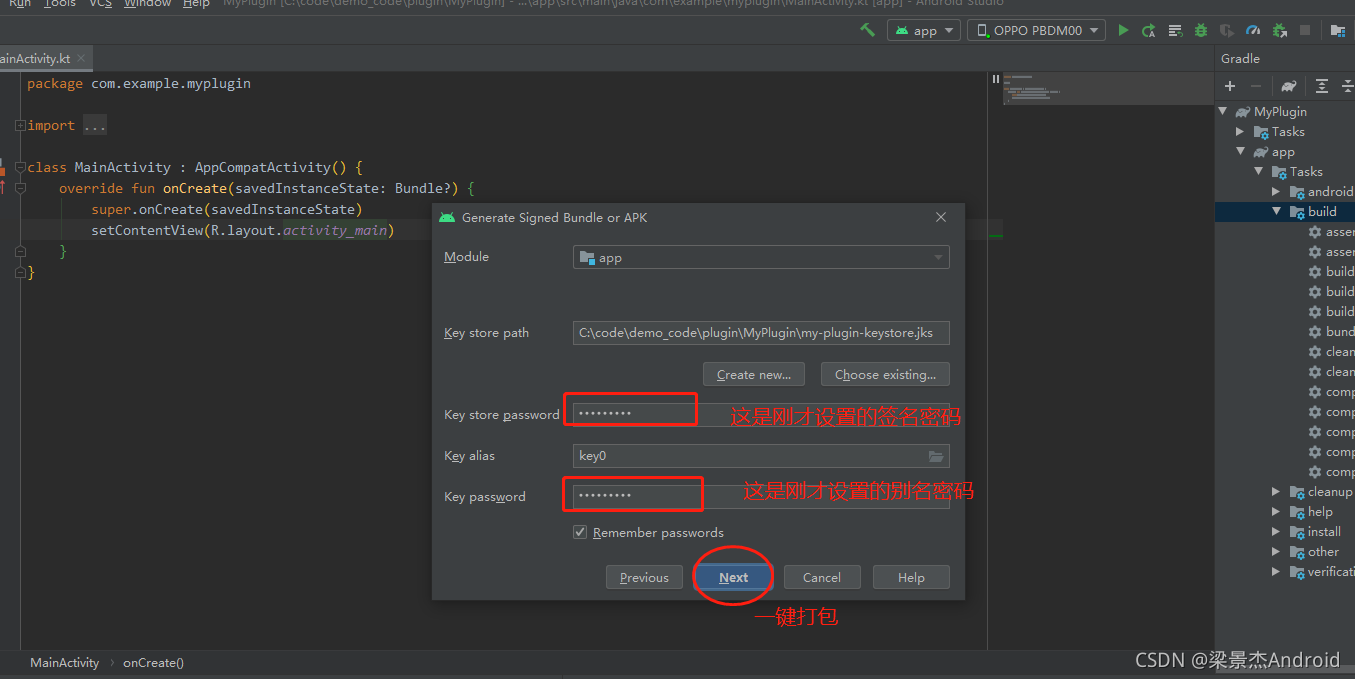
Task: Collapse the app node in the Gradle tree
Action: pos(1240,152)
